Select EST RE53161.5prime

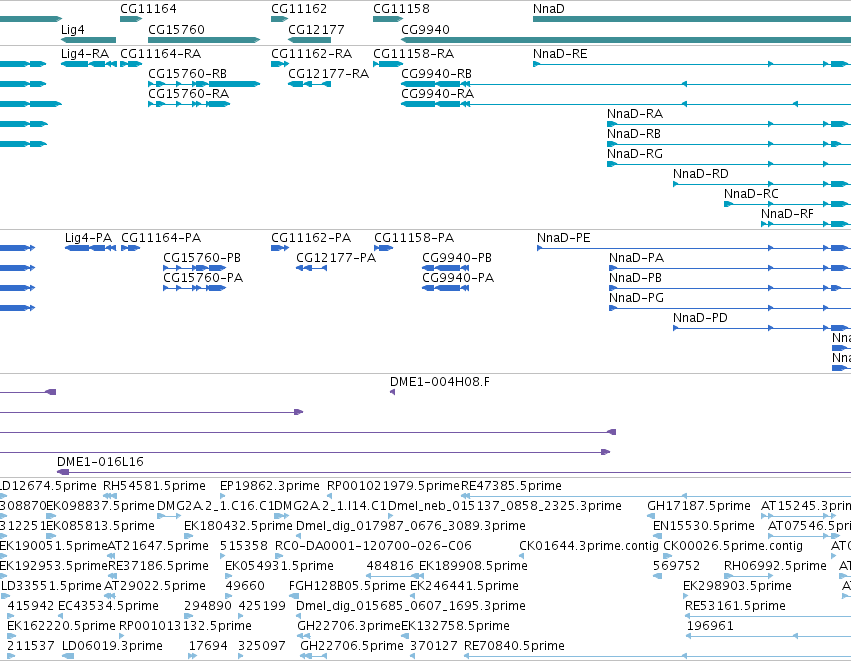tap(735, 606)
